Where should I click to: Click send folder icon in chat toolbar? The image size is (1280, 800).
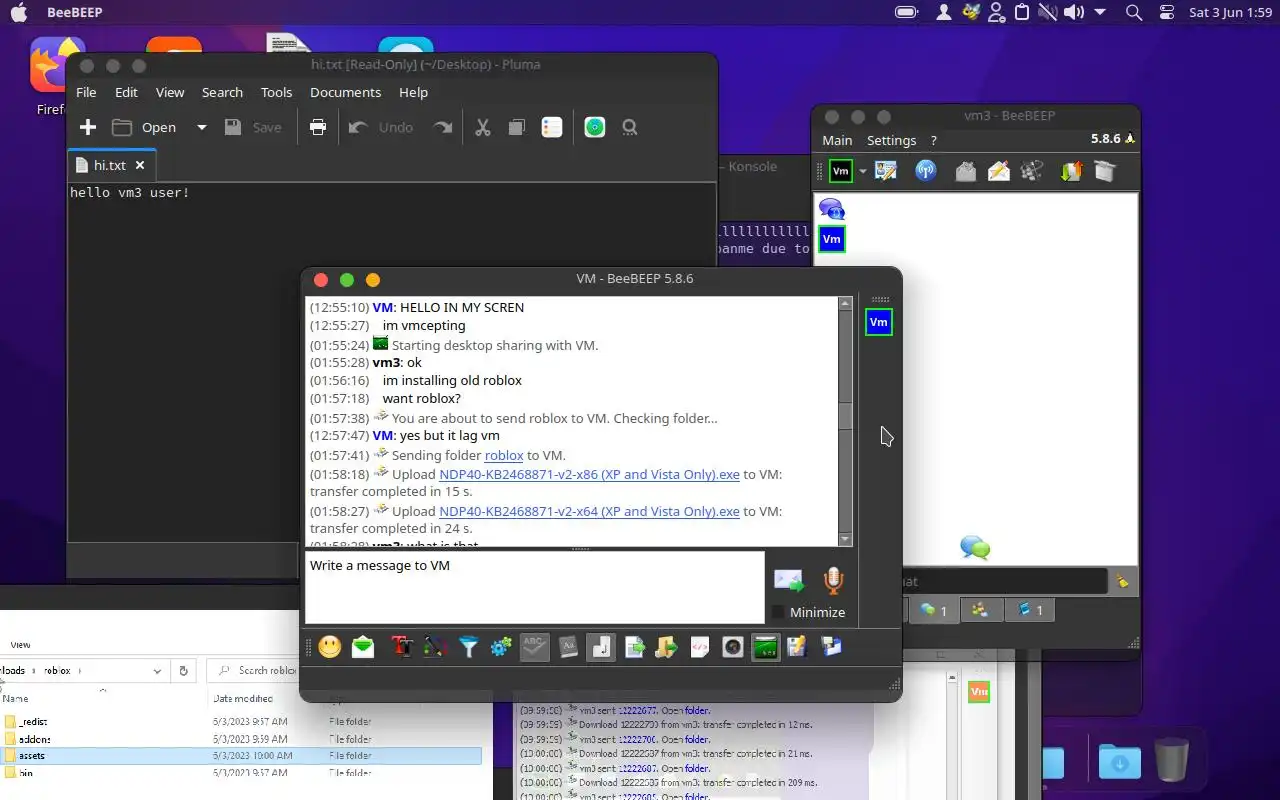click(667, 647)
